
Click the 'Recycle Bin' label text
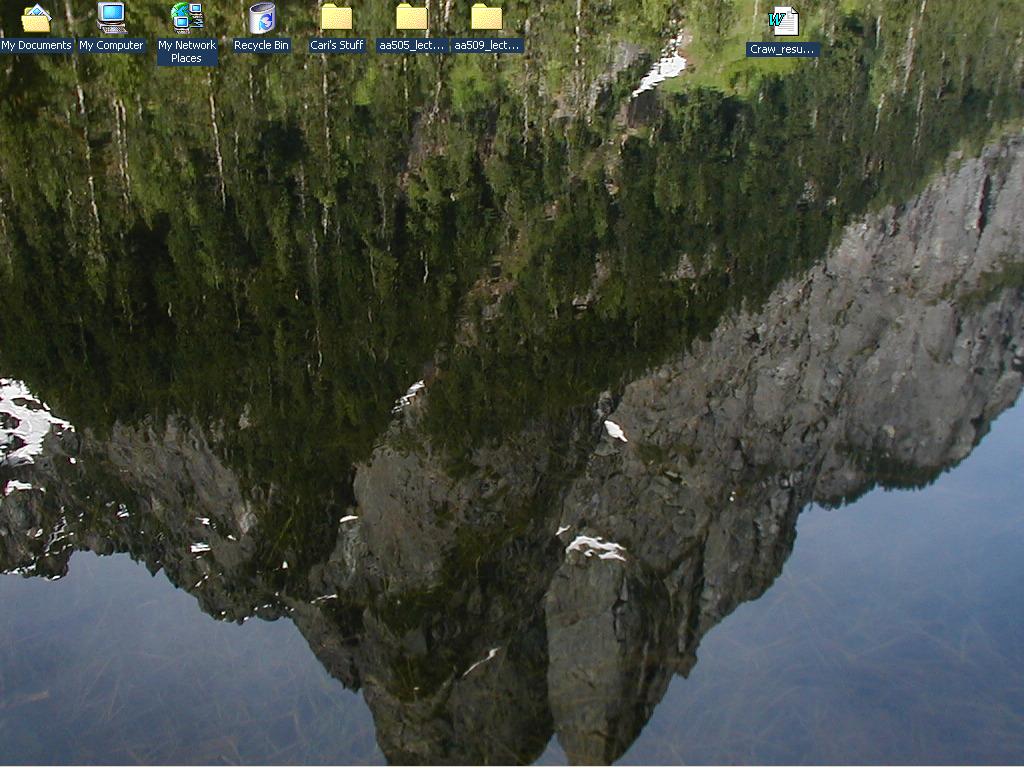pos(261,45)
